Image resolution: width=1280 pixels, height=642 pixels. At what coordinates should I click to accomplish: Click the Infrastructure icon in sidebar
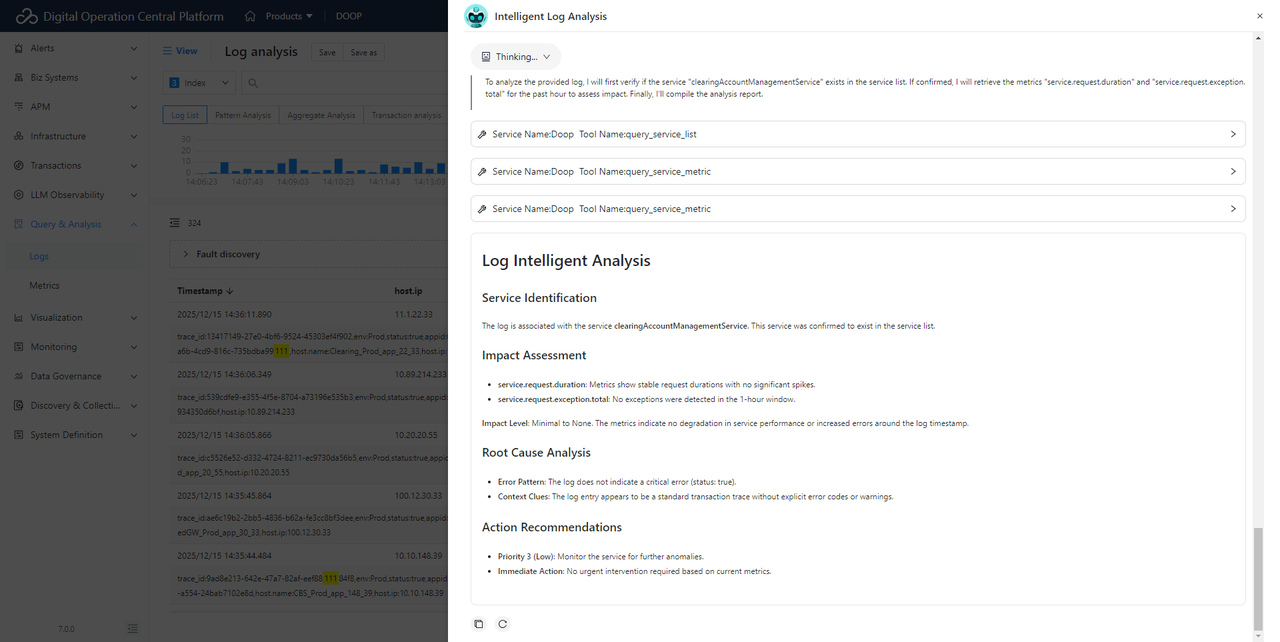tap(20, 136)
